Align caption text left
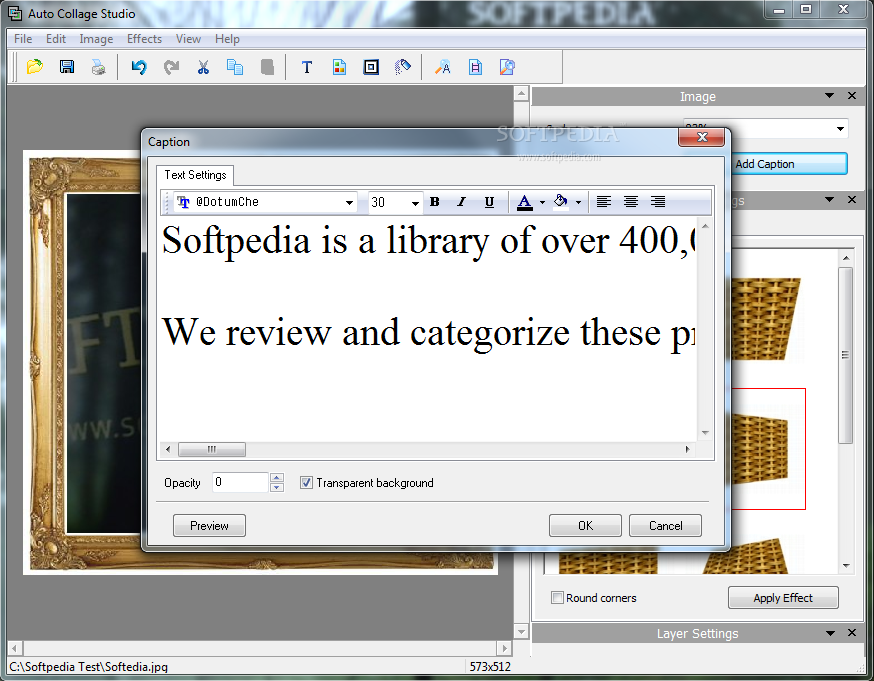Image resolution: width=874 pixels, height=681 pixels. (604, 202)
